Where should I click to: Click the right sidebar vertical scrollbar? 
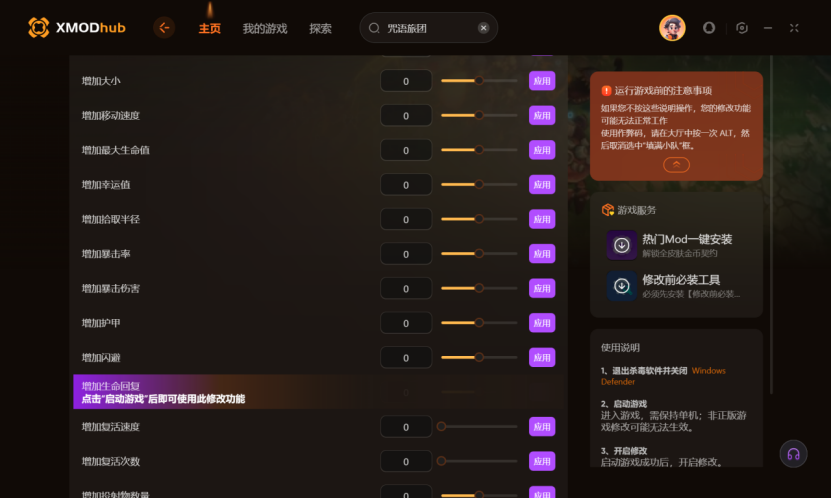pyautogui.click(x=771, y=224)
